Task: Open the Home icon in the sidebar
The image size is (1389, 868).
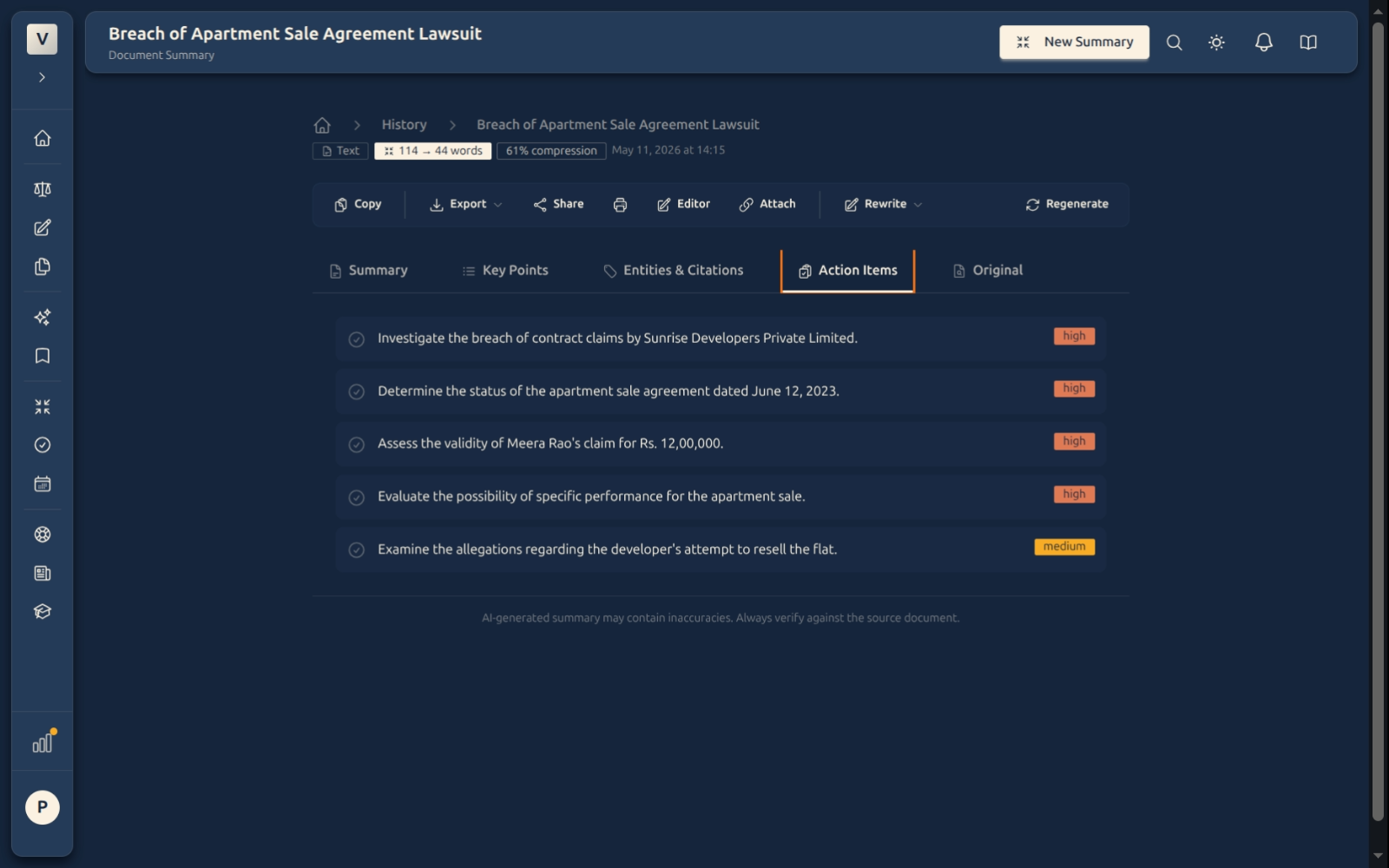Action: pos(42,138)
